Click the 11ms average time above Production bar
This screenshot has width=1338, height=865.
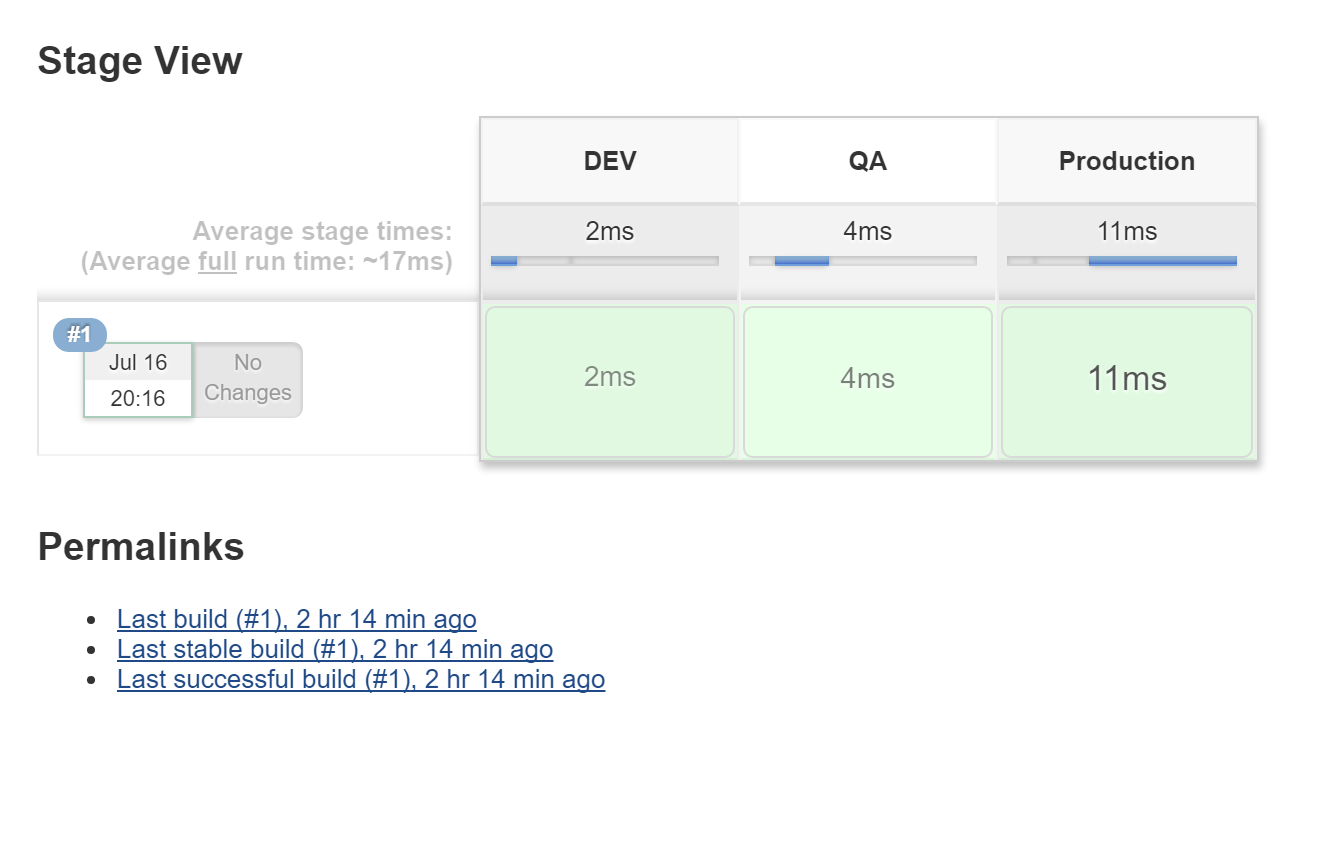[1126, 232]
